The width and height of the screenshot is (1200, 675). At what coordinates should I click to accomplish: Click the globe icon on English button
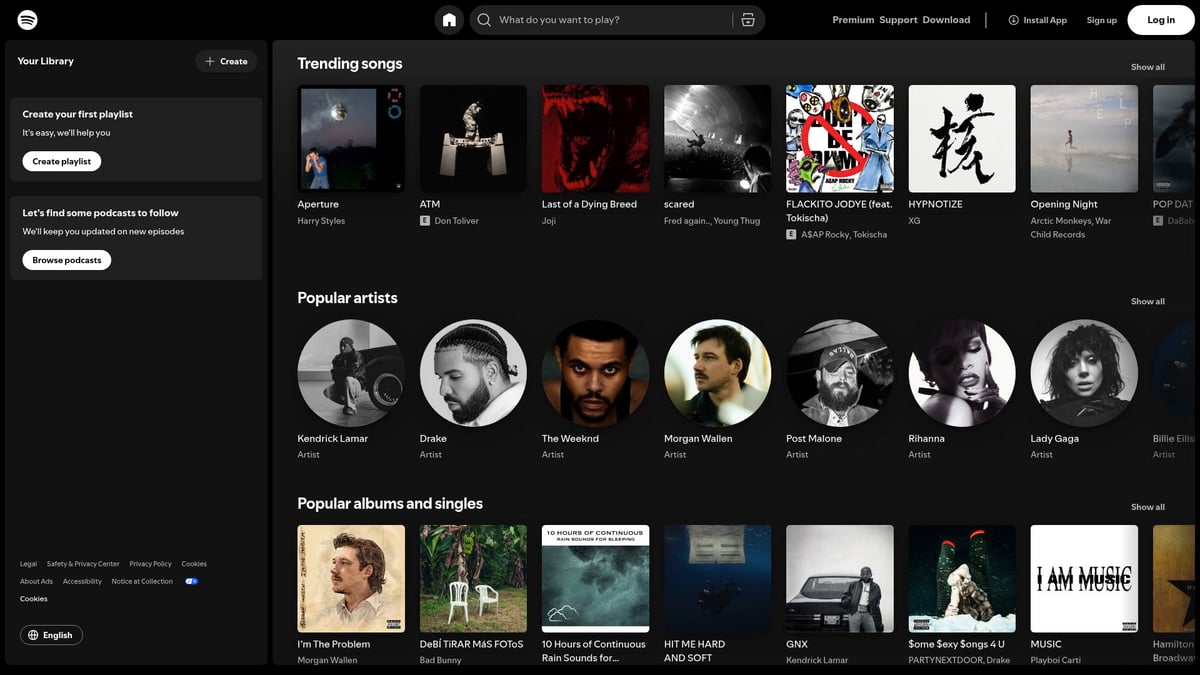pos(34,635)
